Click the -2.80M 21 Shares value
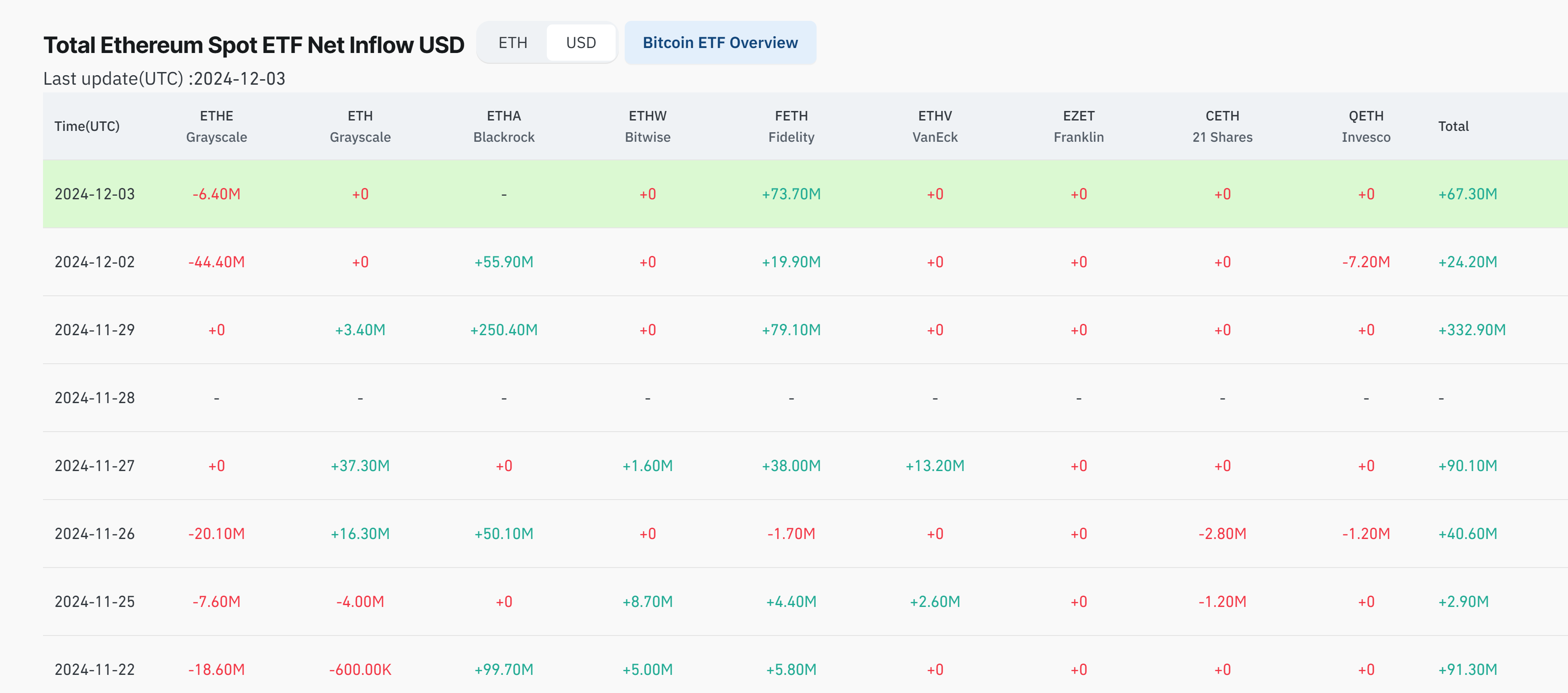The image size is (1568, 693). tap(1222, 534)
